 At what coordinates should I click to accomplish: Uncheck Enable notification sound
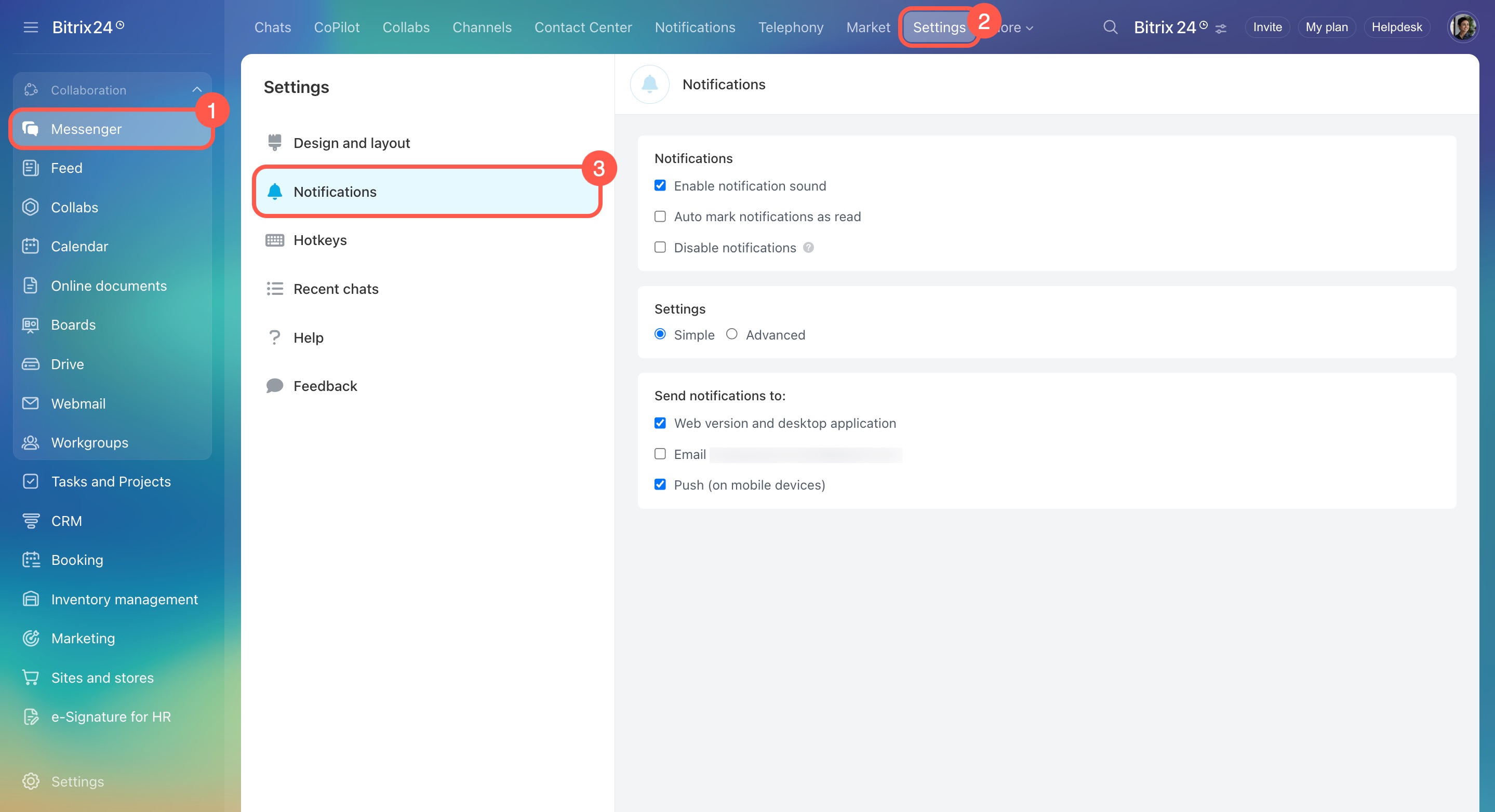(x=660, y=185)
